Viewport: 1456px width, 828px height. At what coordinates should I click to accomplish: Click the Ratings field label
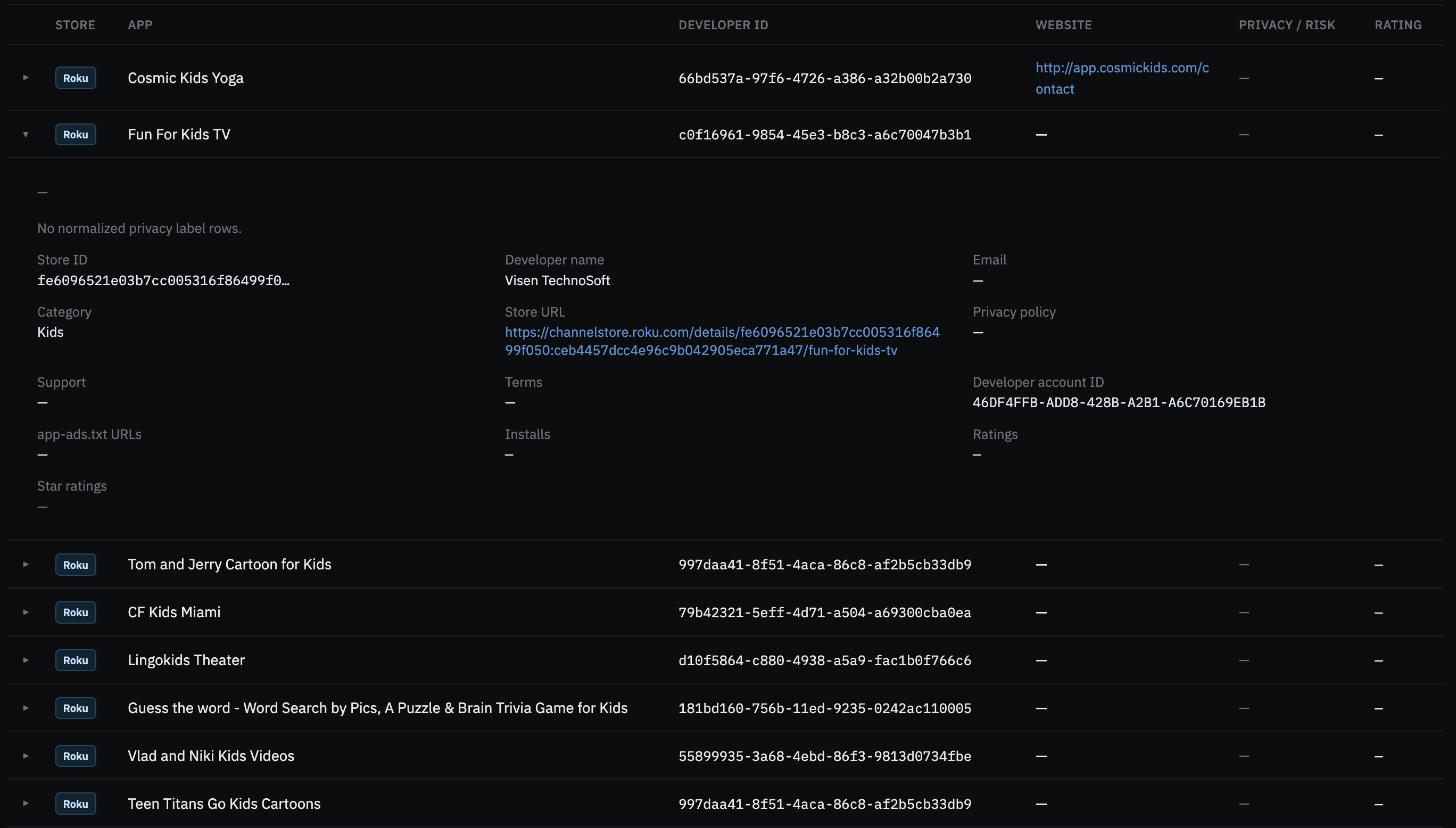pyautogui.click(x=995, y=434)
